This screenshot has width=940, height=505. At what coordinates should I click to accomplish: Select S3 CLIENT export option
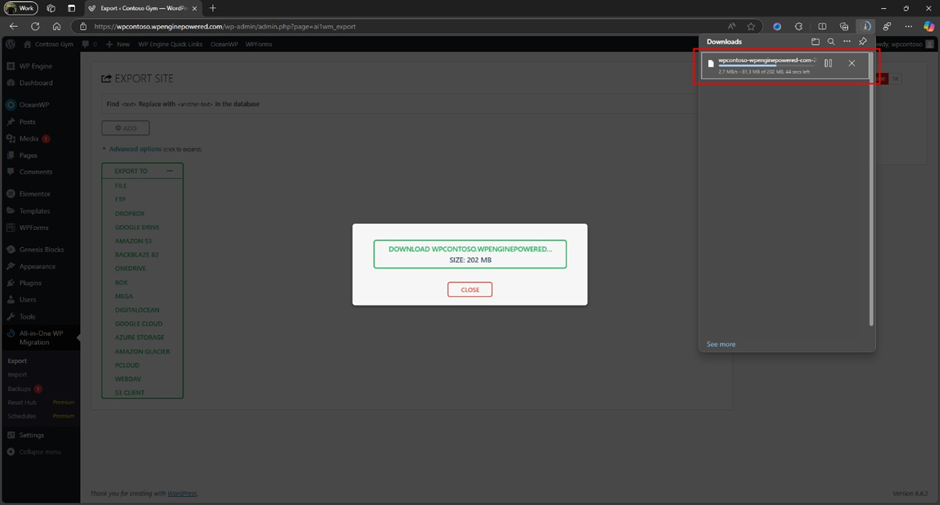pyautogui.click(x=129, y=392)
